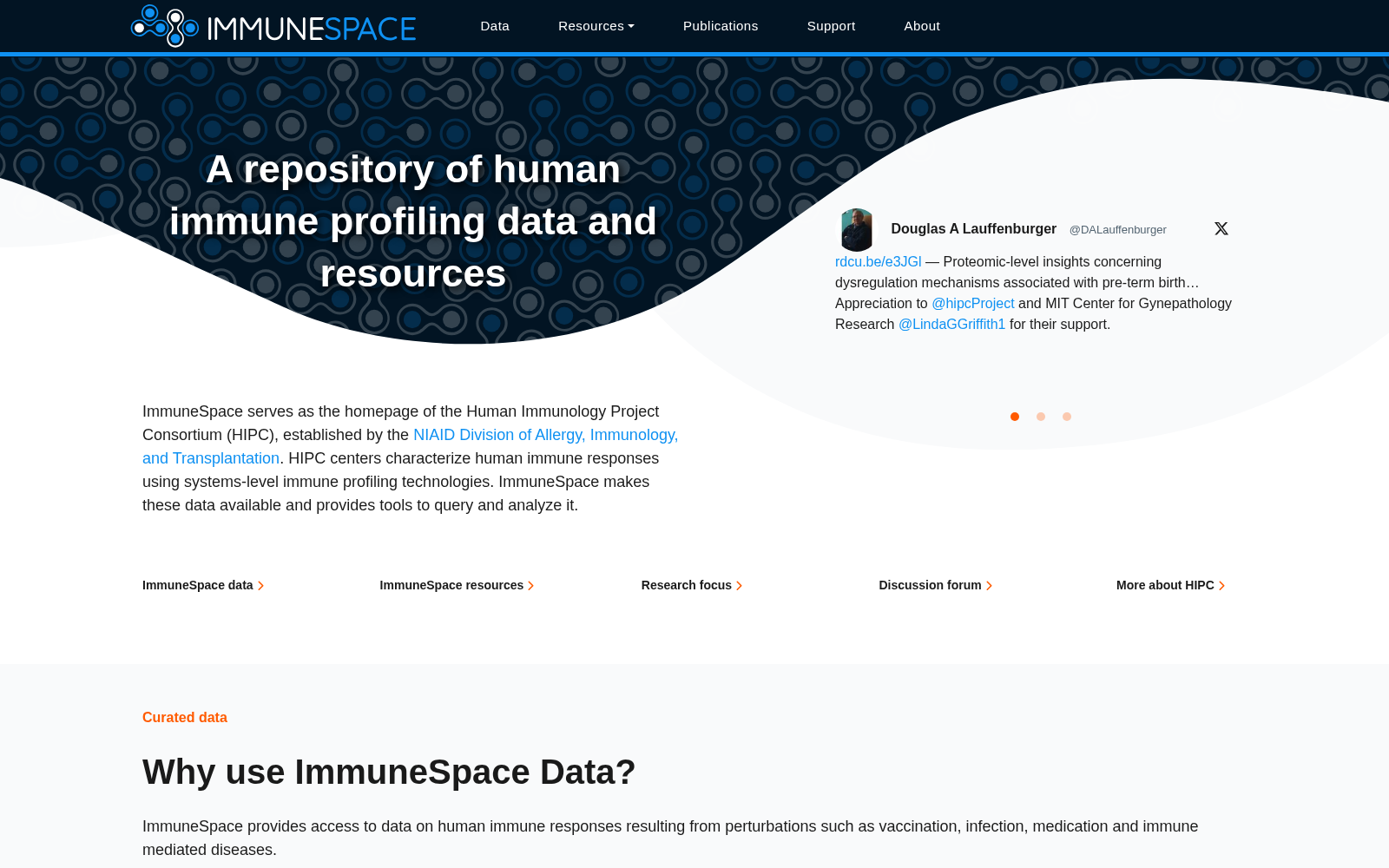
Task: Click the ImmuneSpace logo
Action: (x=273, y=26)
